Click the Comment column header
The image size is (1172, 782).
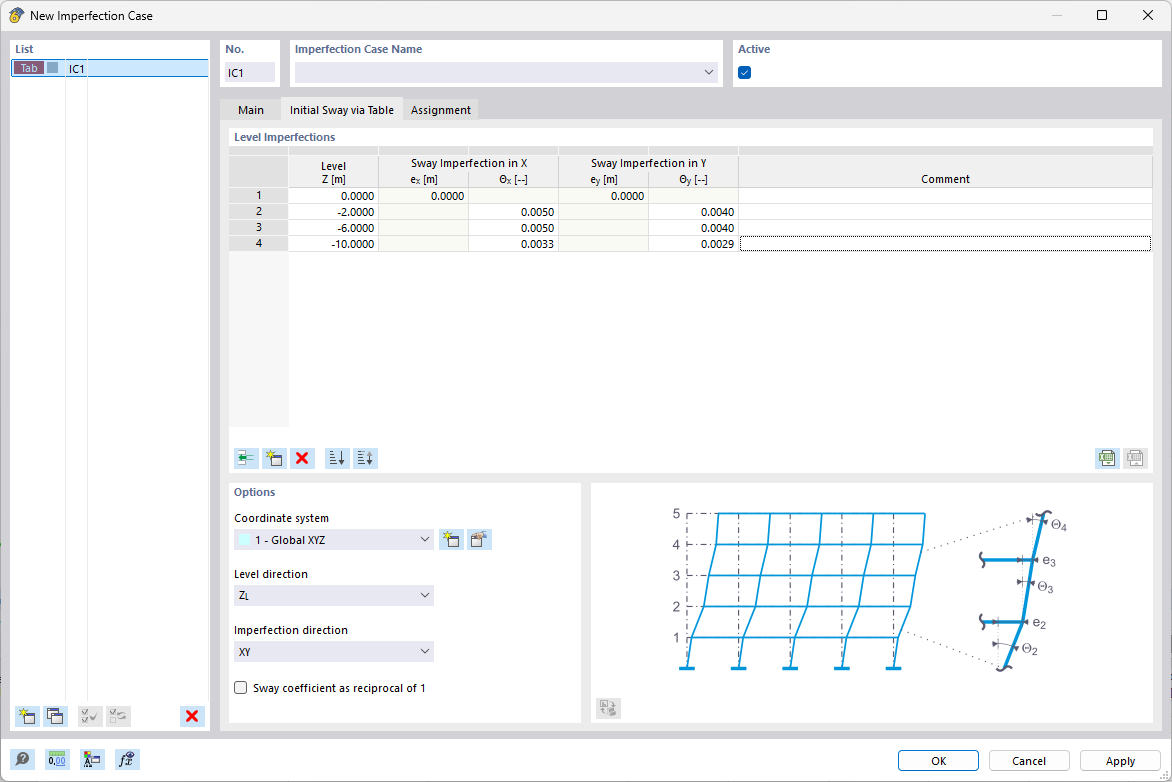point(945,179)
